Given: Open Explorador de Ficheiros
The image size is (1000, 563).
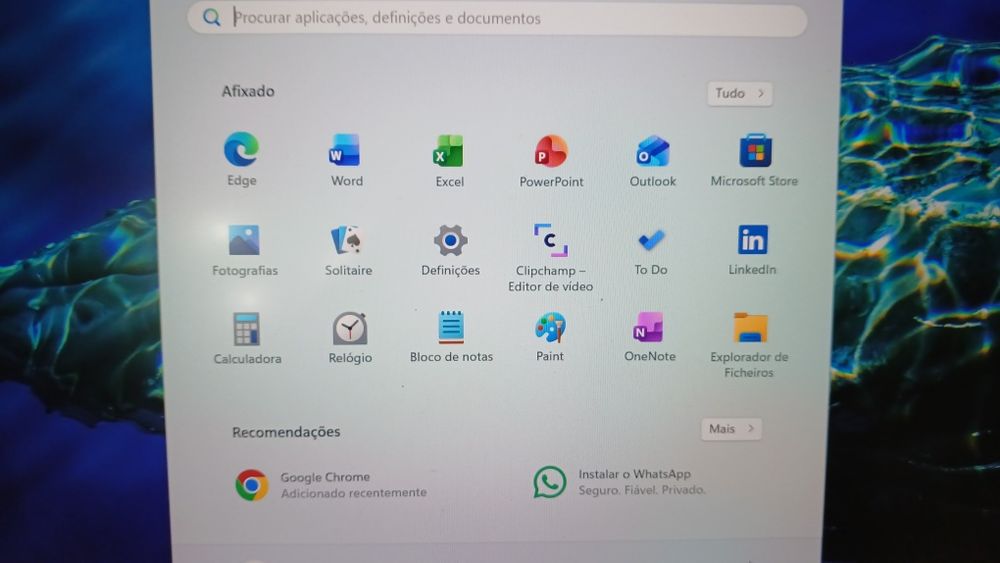Looking at the screenshot, I should pos(750,328).
